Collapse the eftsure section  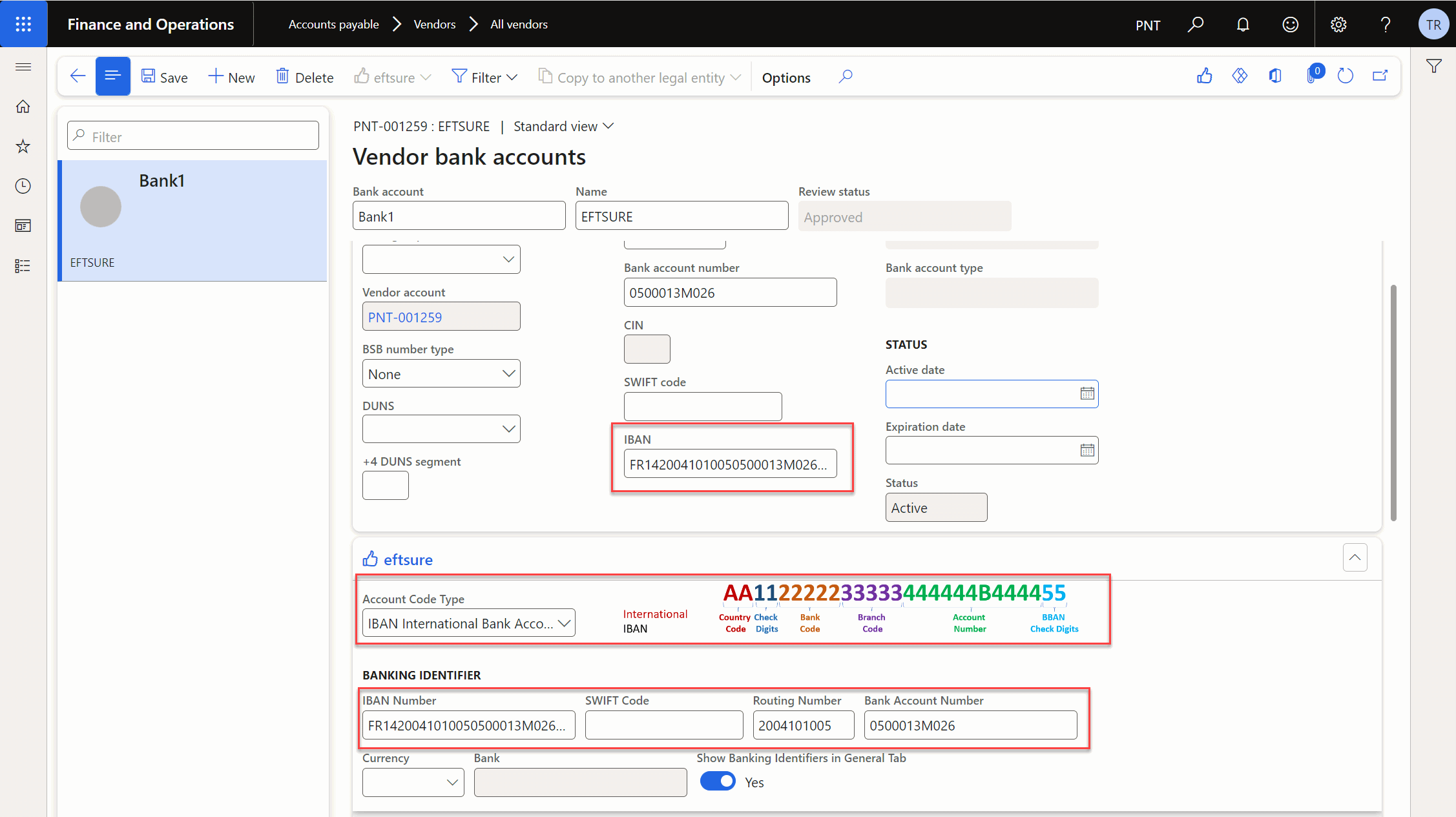pyautogui.click(x=1355, y=557)
